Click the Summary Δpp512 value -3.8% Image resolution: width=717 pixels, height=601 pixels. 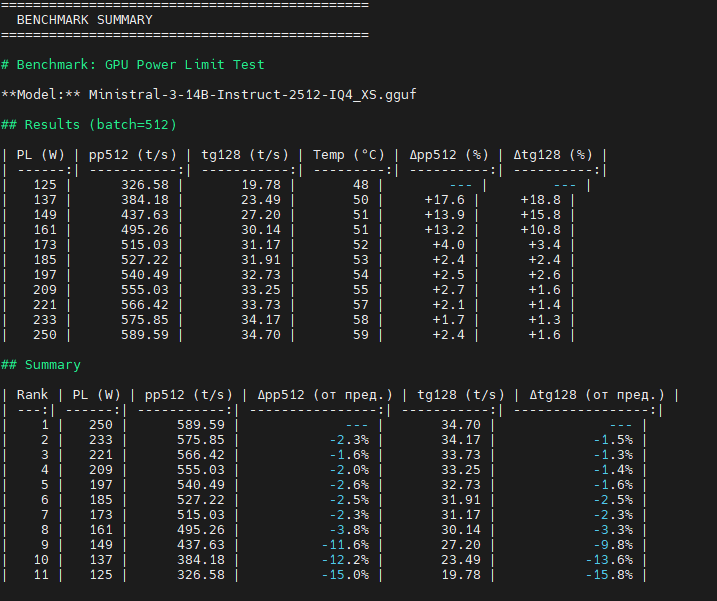pos(349,530)
